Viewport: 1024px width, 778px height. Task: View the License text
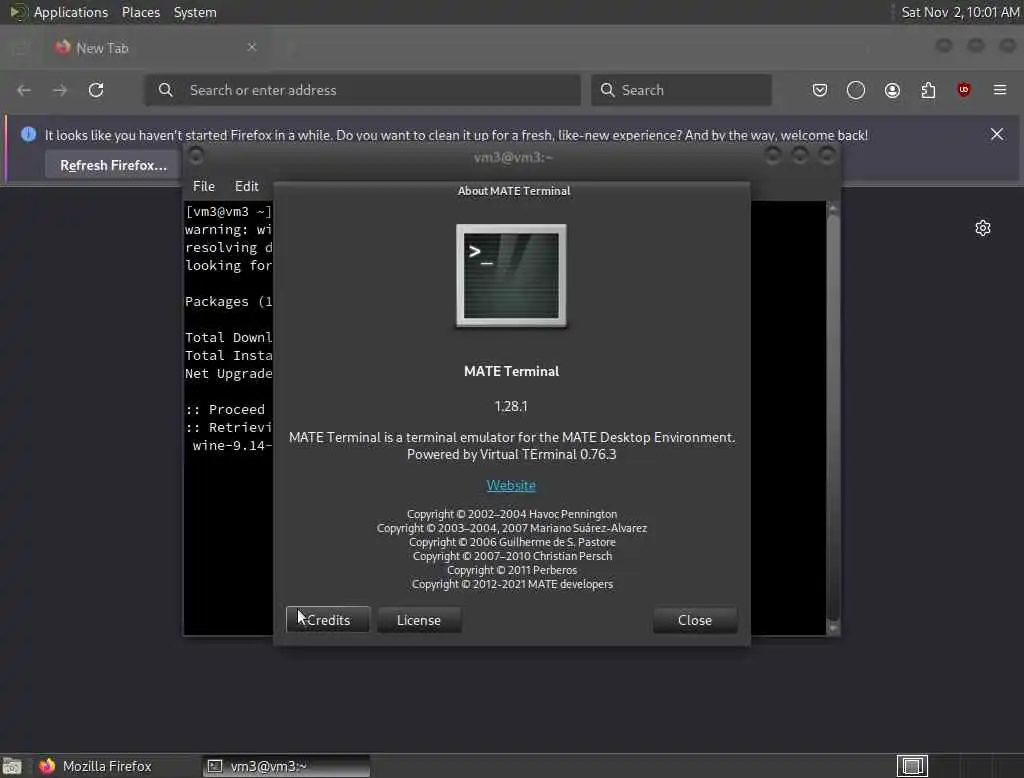(419, 619)
